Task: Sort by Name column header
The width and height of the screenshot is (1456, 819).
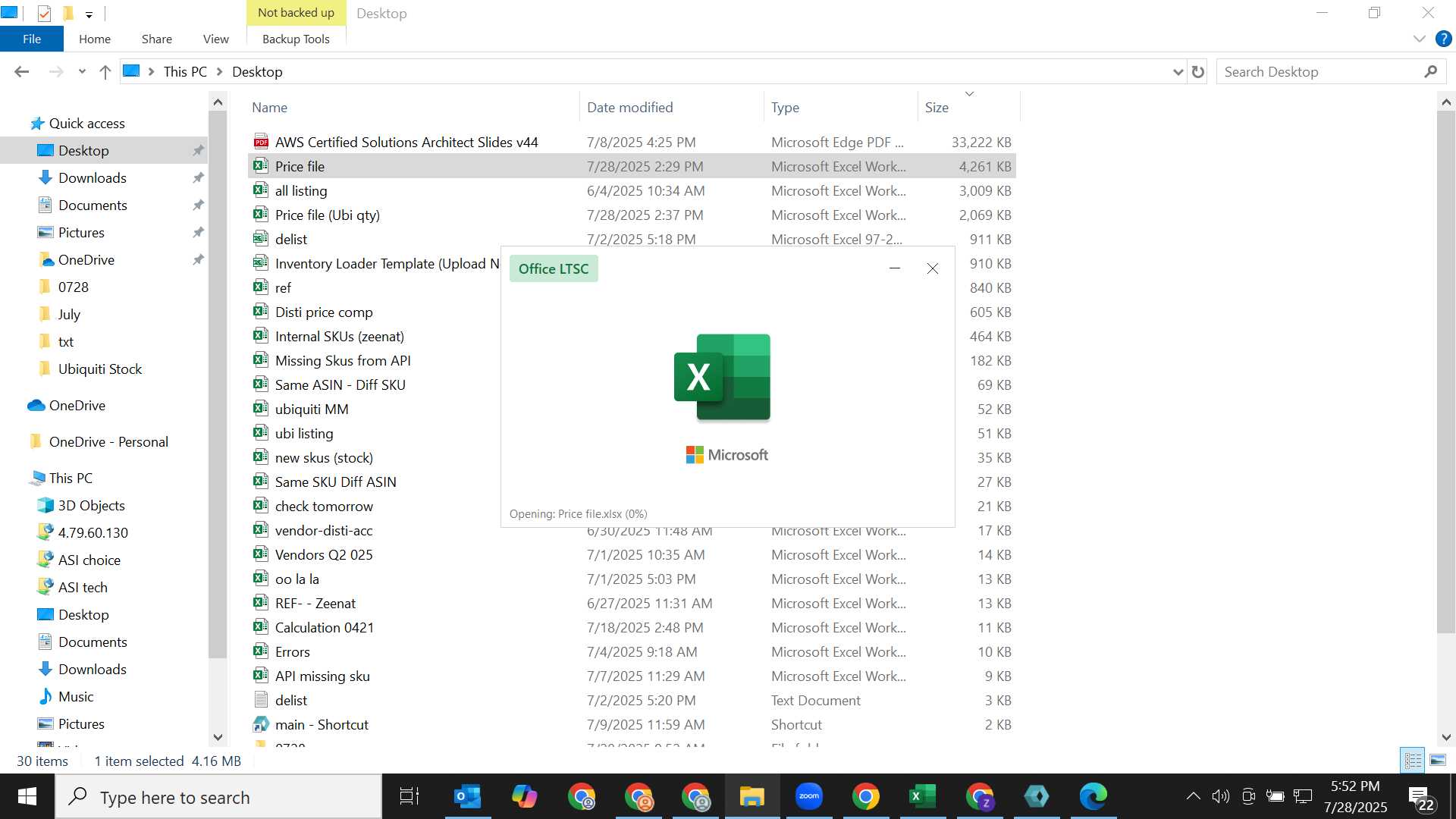Action: click(x=269, y=108)
